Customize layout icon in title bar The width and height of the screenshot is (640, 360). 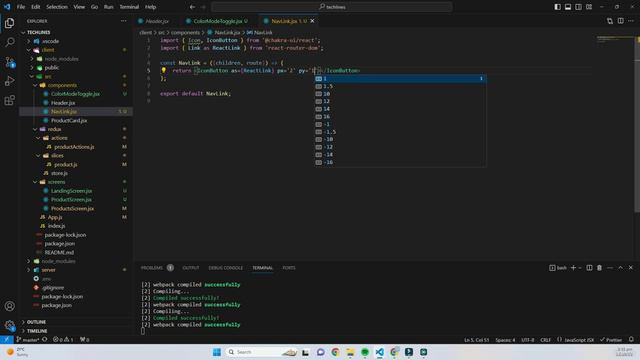point(589,7)
